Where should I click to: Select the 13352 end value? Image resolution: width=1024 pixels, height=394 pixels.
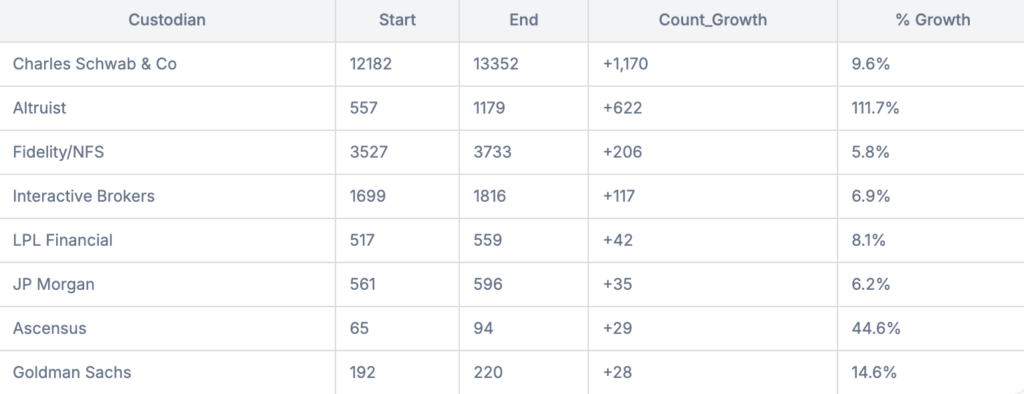point(496,64)
